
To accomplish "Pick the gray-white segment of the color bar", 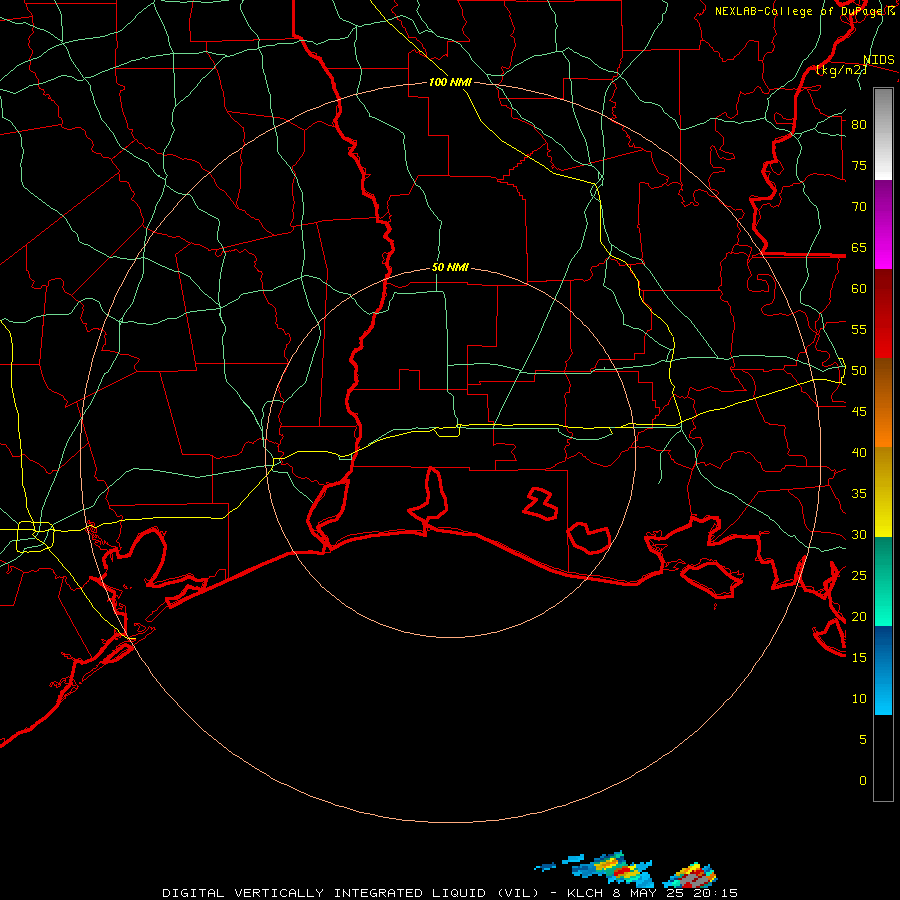I will (883, 134).
